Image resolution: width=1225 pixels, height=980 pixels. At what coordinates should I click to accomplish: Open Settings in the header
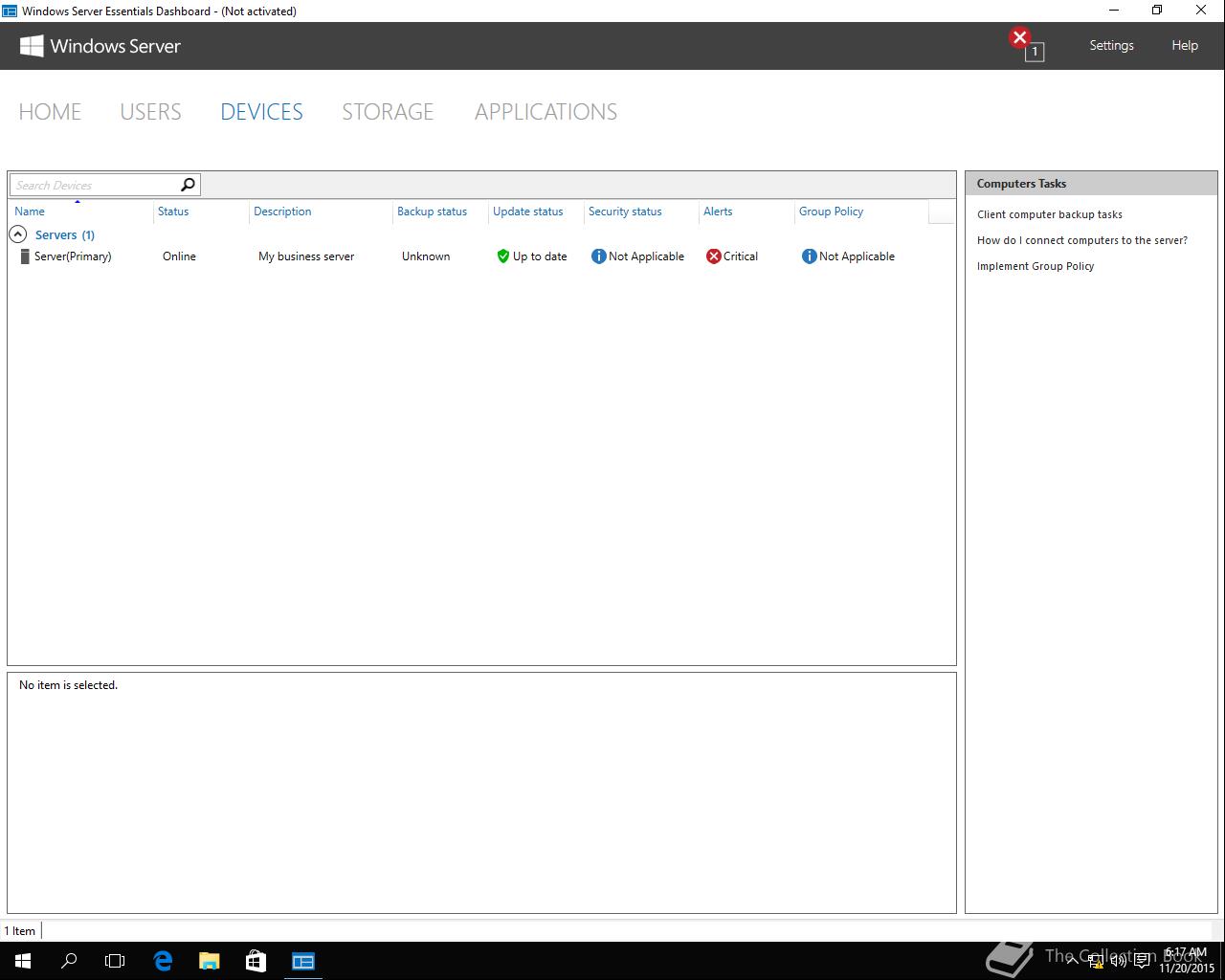tap(1111, 45)
